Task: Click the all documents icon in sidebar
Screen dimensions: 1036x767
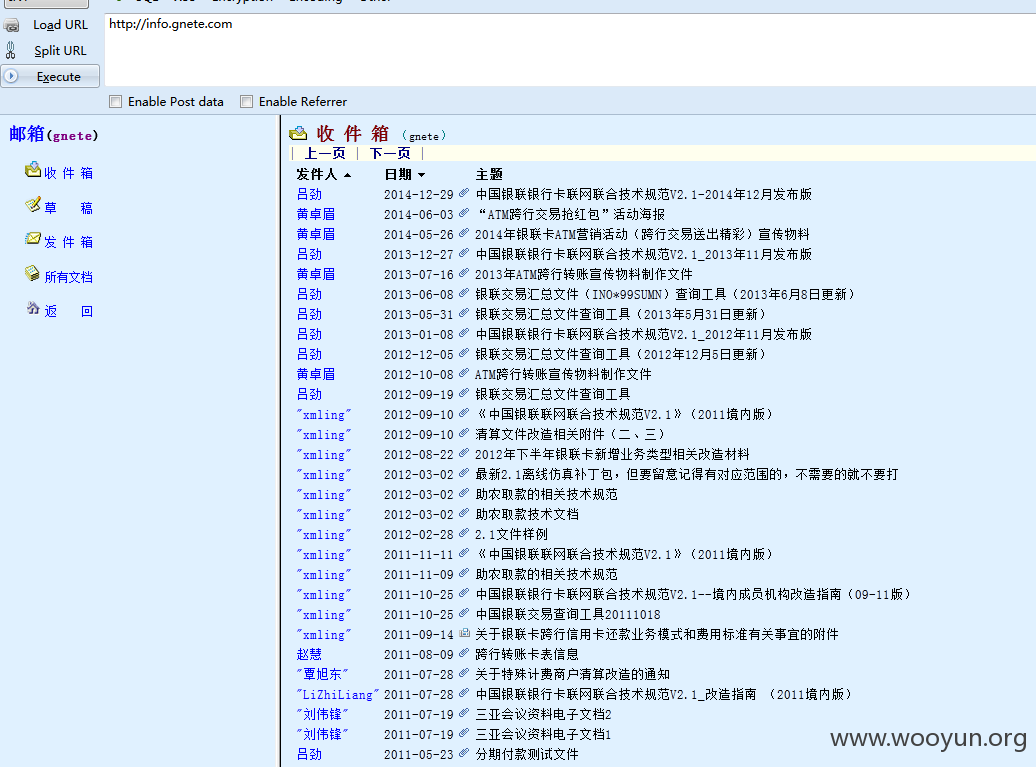Action: (x=32, y=273)
